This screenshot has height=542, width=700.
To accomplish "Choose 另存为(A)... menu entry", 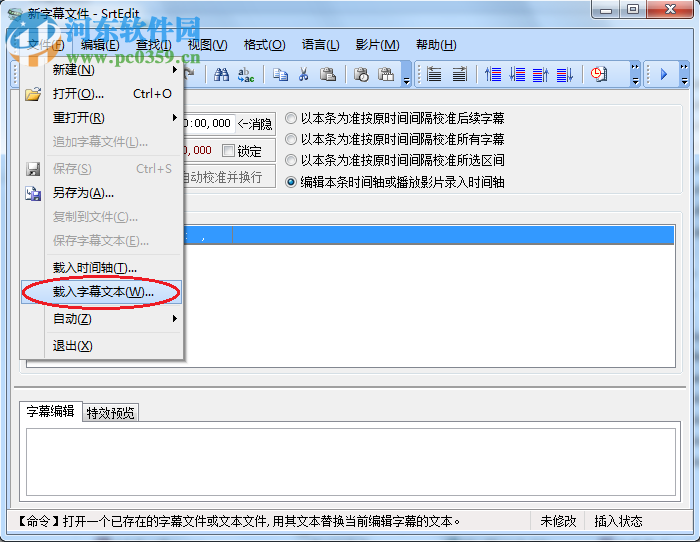I will pyautogui.click(x=102, y=193).
